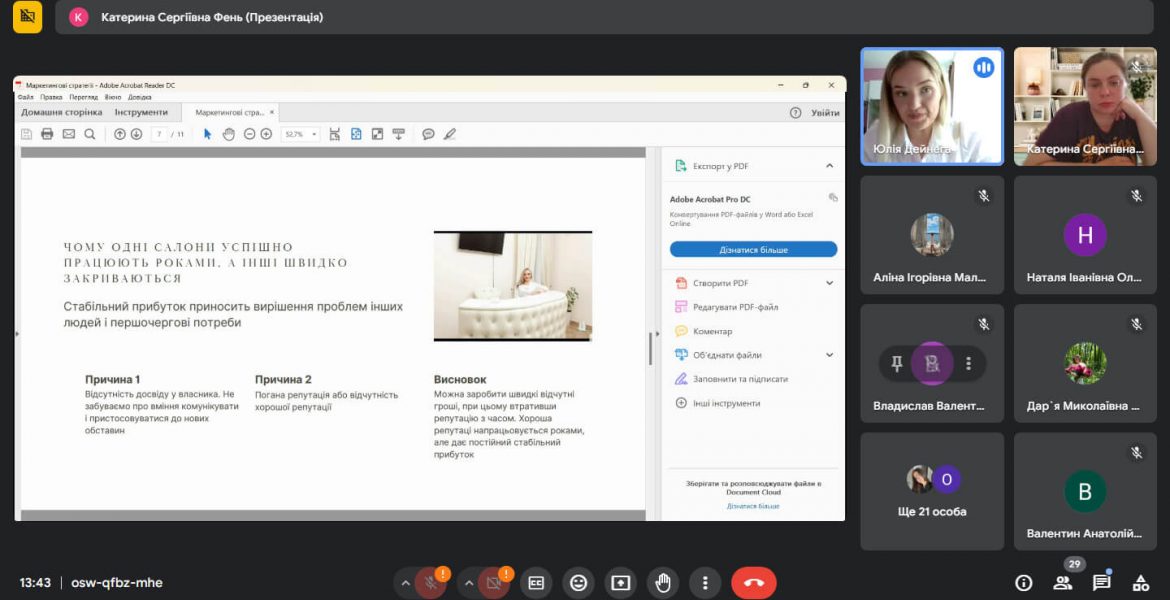Expand the Створити PDF chevron

pyautogui.click(x=829, y=283)
